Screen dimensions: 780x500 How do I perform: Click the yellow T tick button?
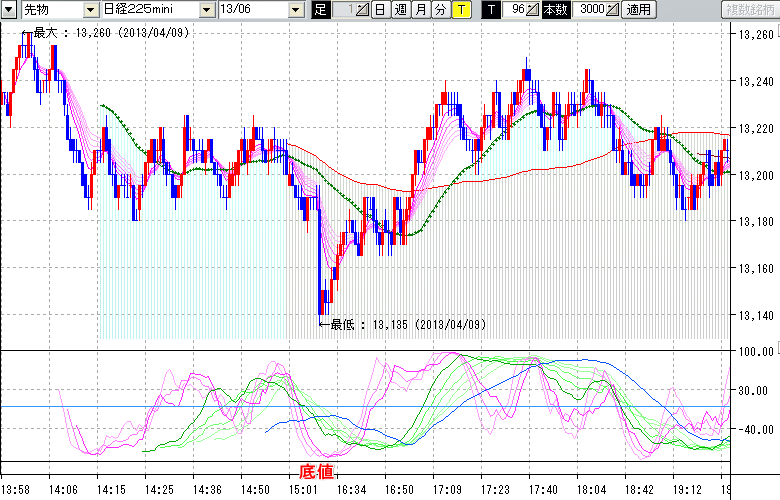click(460, 10)
